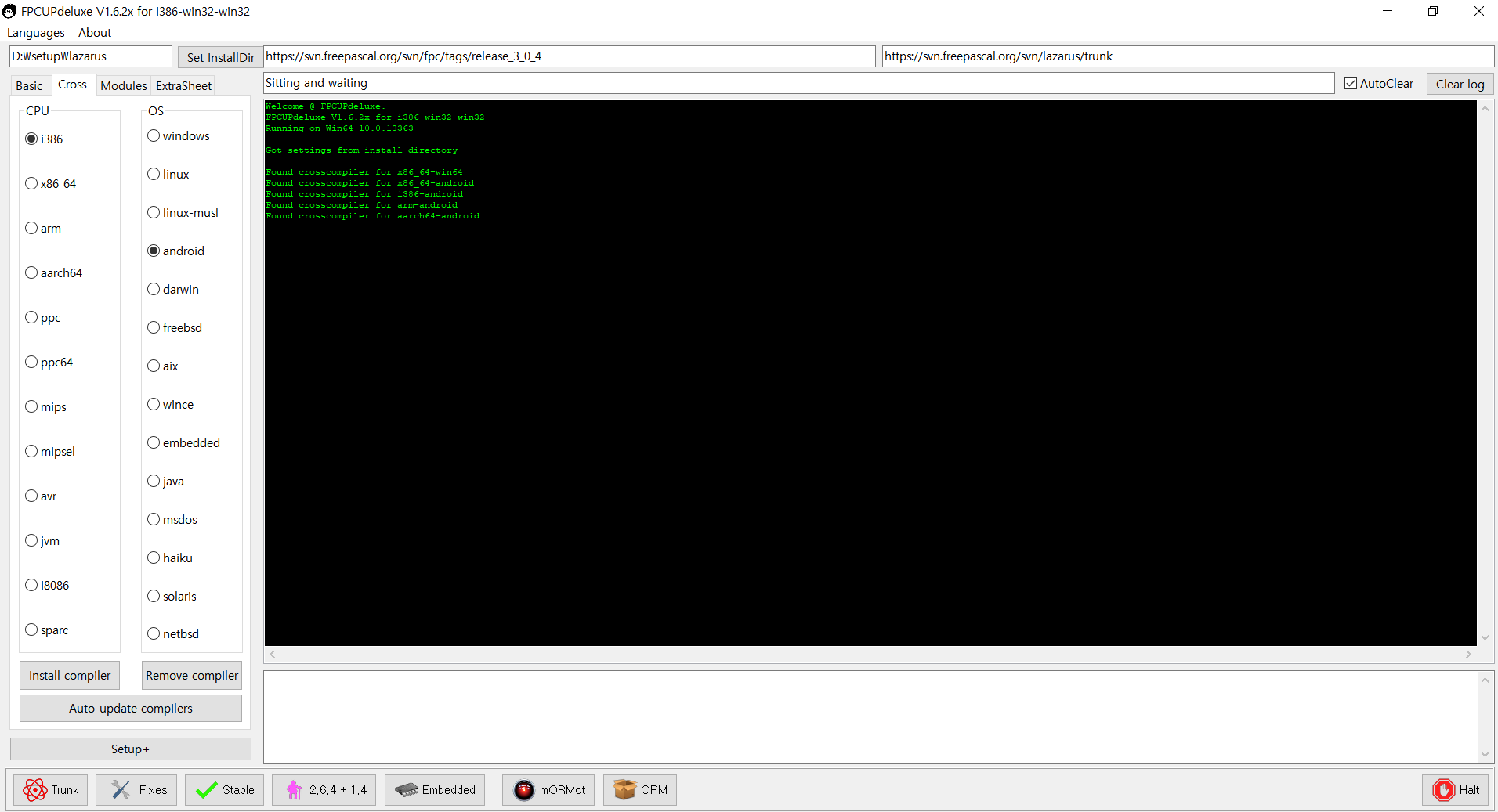1498x812 pixels.
Task: Click the 2.6.4 + 1.4 installer button
Action: 324,790
